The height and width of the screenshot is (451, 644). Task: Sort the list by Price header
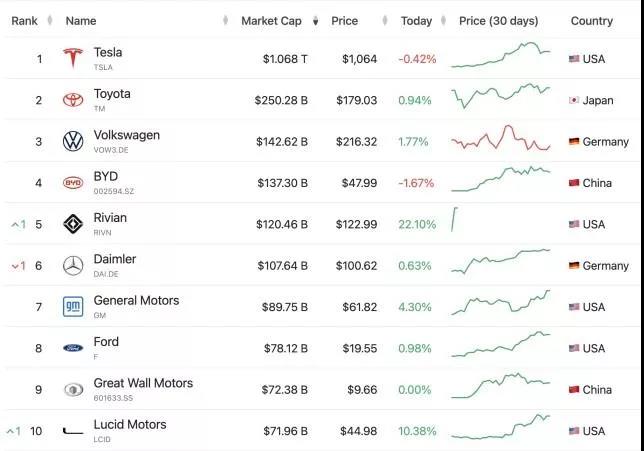pyautogui.click(x=345, y=21)
